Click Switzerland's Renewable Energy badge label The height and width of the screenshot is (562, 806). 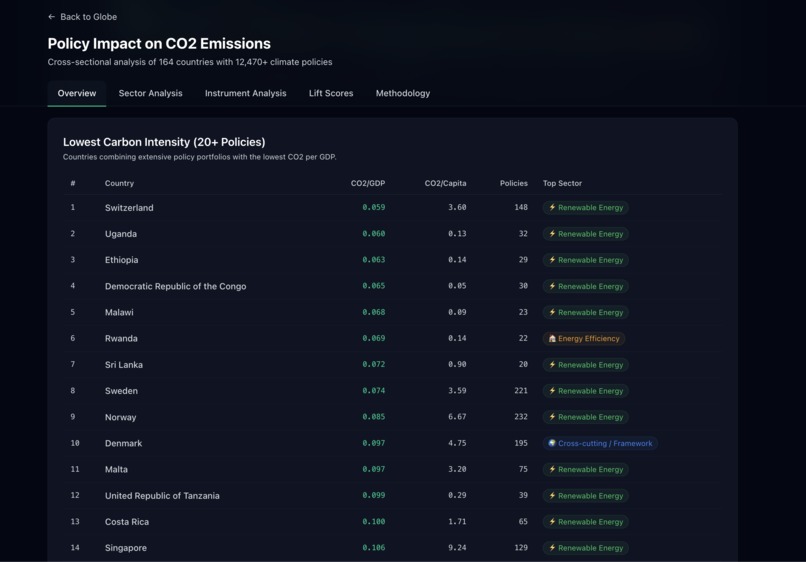coord(591,208)
